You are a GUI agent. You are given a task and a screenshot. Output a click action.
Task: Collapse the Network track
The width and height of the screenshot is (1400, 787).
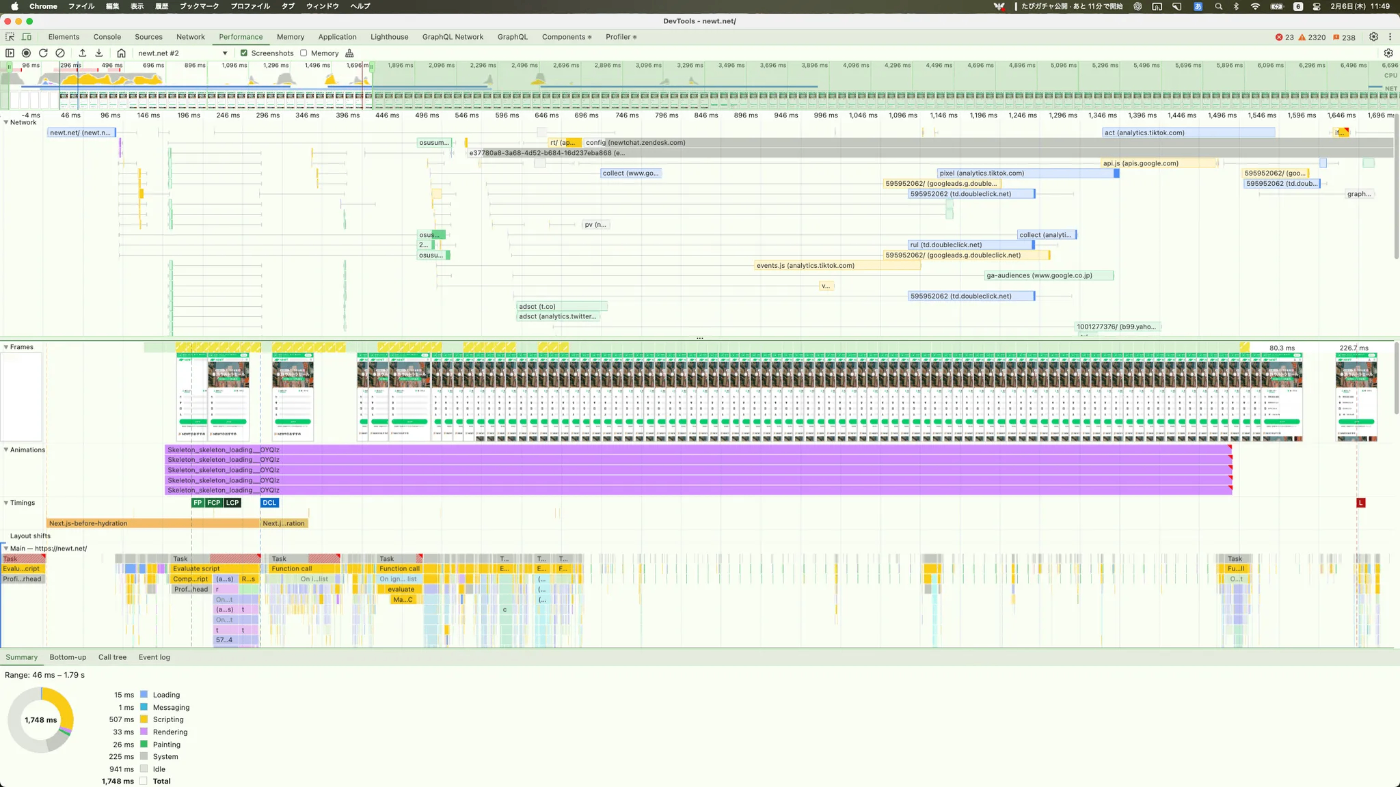coord(6,122)
